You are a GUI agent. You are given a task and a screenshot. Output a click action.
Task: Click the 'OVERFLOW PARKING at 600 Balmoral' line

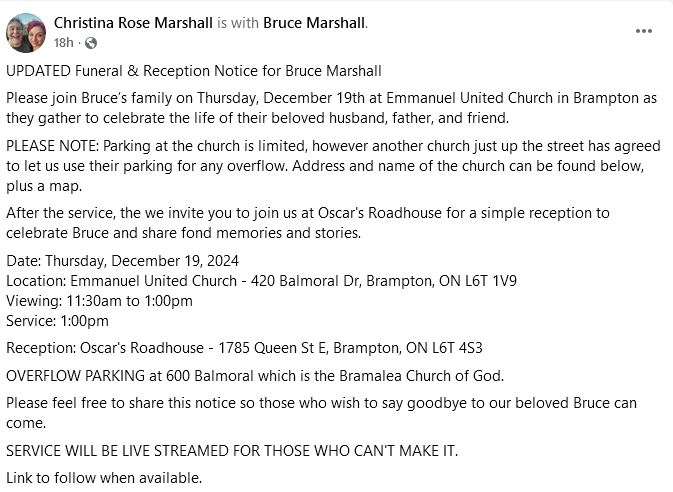click(x=255, y=376)
